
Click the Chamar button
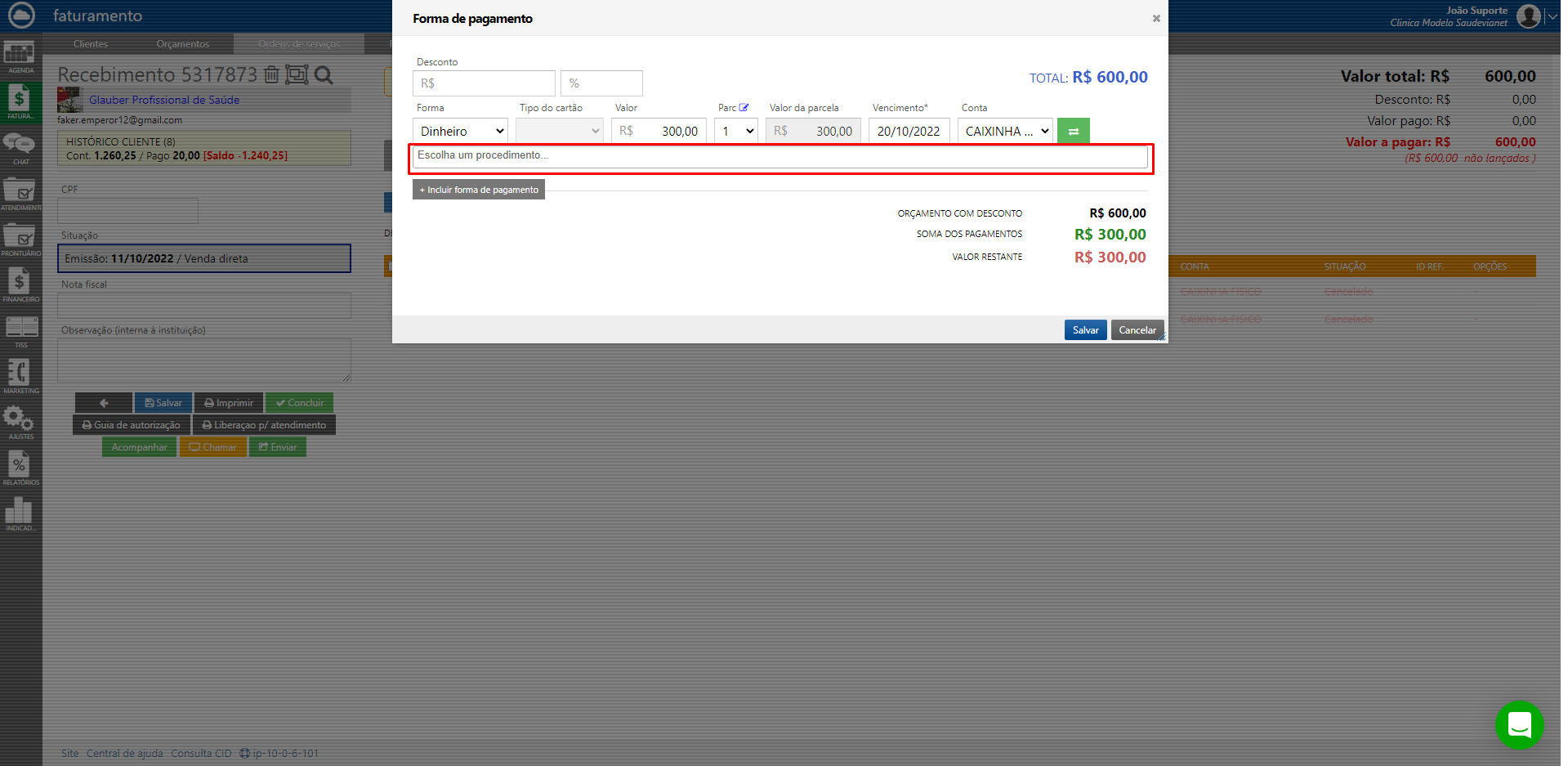(x=213, y=447)
